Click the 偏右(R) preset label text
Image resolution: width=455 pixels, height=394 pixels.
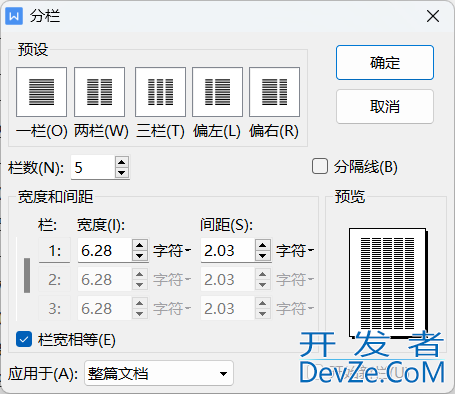pos(274,131)
